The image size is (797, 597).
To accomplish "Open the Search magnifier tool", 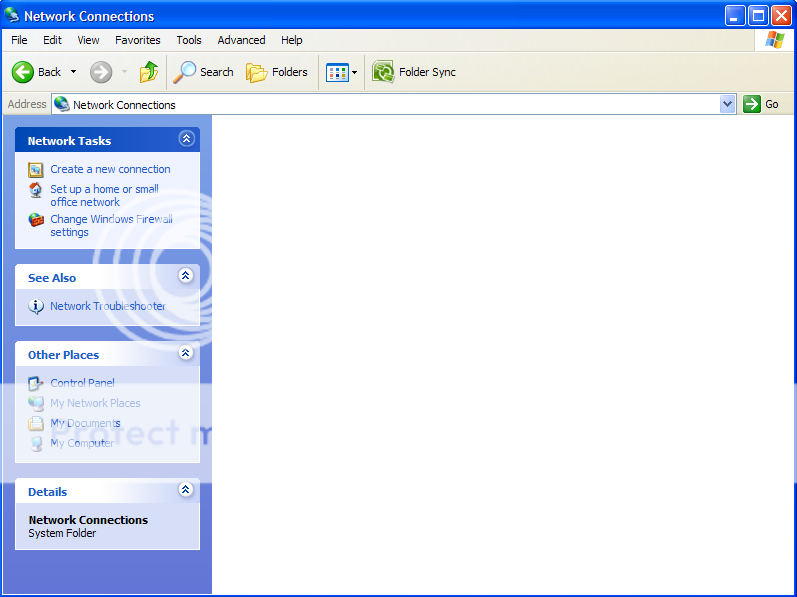I will coord(185,72).
